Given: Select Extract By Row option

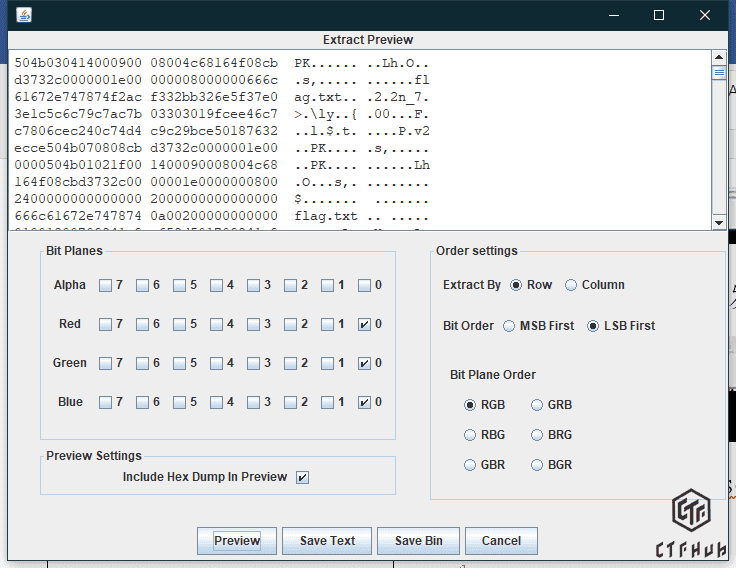Looking at the screenshot, I should 516,285.
